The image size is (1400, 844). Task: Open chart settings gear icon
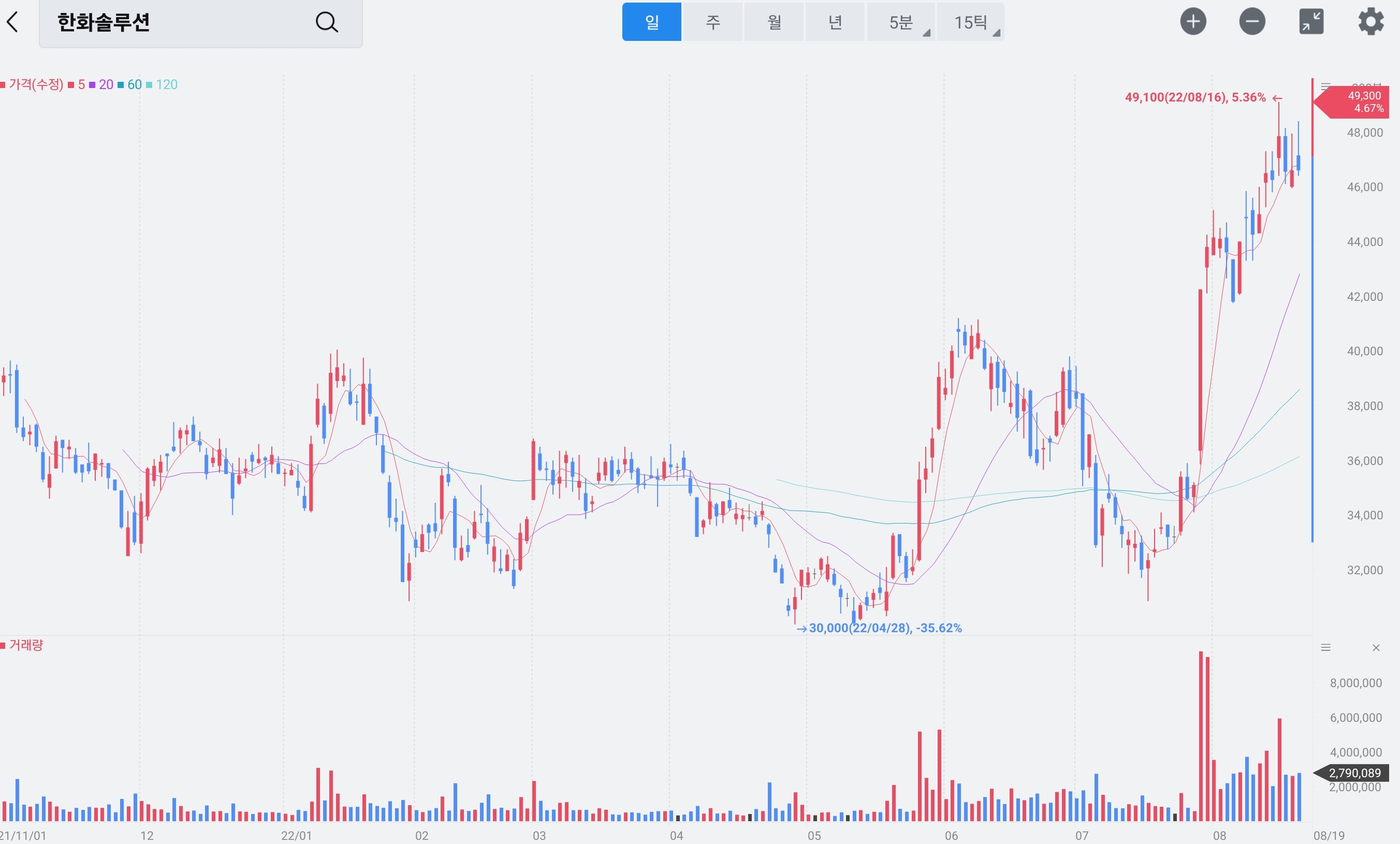click(x=1370, y=22)
